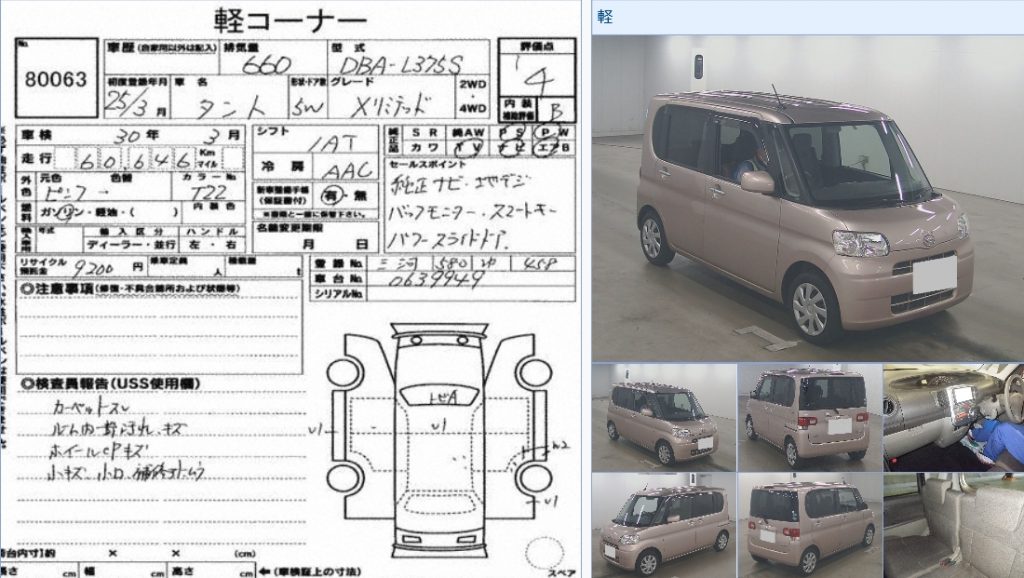
Task: Click the overall grade score 4
Action: (x=539, y=79)
